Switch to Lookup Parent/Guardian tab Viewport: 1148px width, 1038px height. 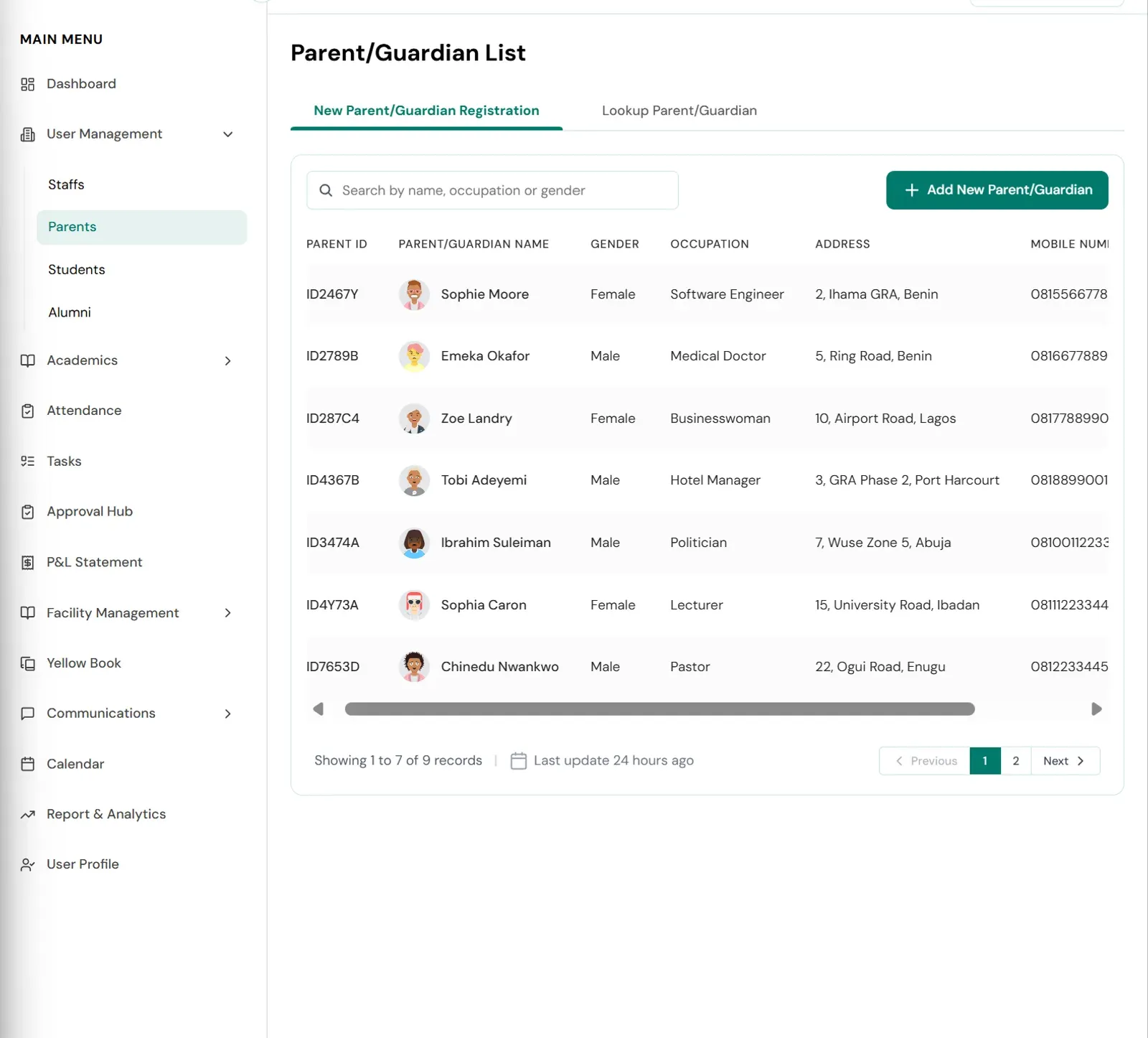pos(679,111)
